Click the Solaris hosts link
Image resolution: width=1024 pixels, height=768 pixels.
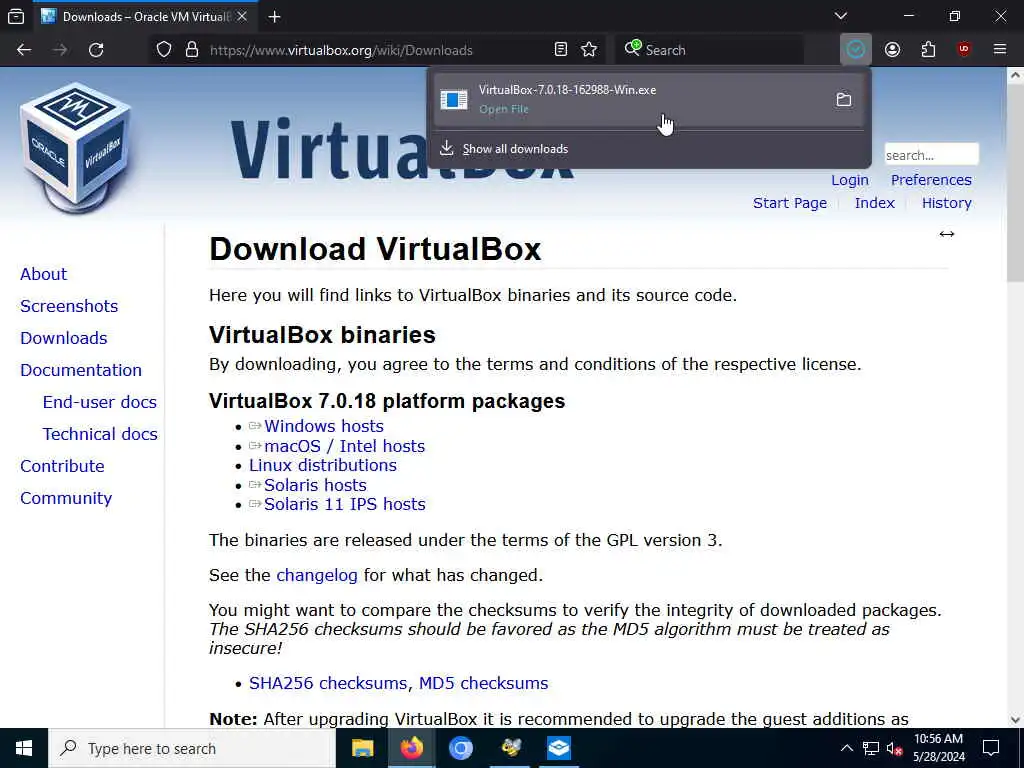tap(315, 485)
